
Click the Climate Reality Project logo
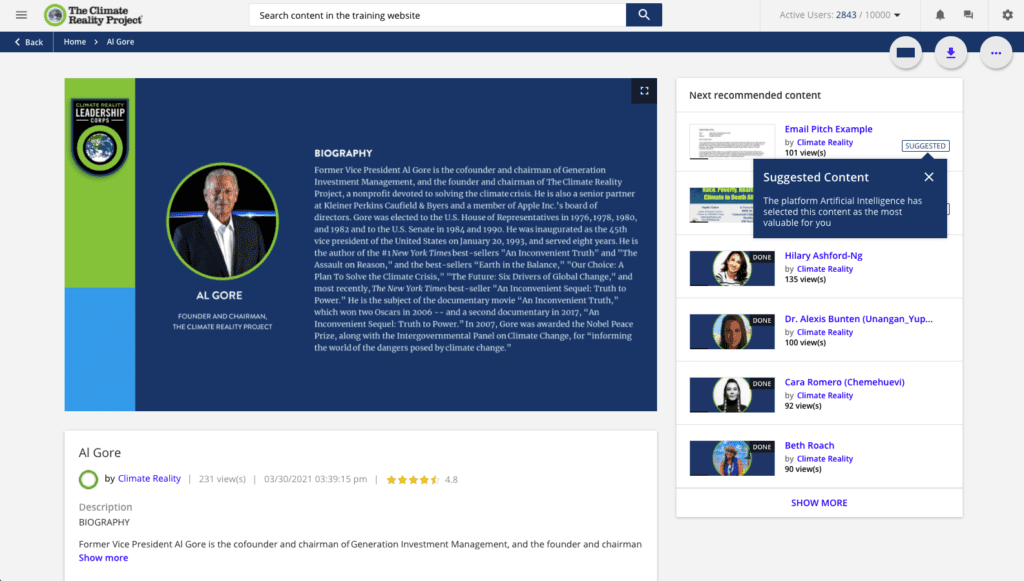[93, 15]
